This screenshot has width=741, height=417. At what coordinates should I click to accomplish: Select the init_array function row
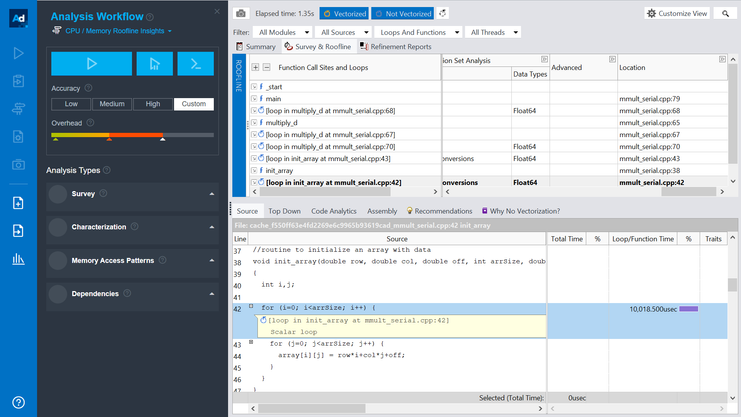280,171
